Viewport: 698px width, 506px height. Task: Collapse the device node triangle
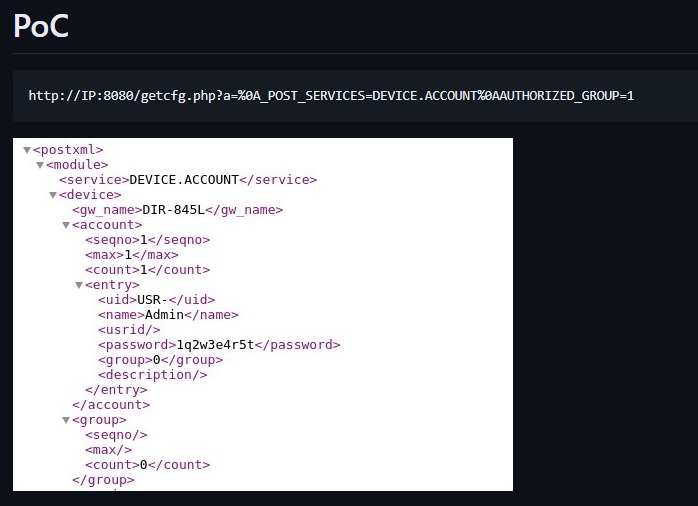click(53, 195)
